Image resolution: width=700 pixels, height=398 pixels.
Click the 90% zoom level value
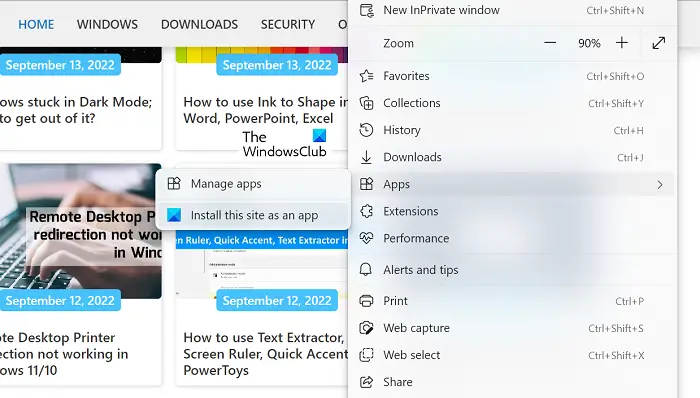(x=589, y=43)
